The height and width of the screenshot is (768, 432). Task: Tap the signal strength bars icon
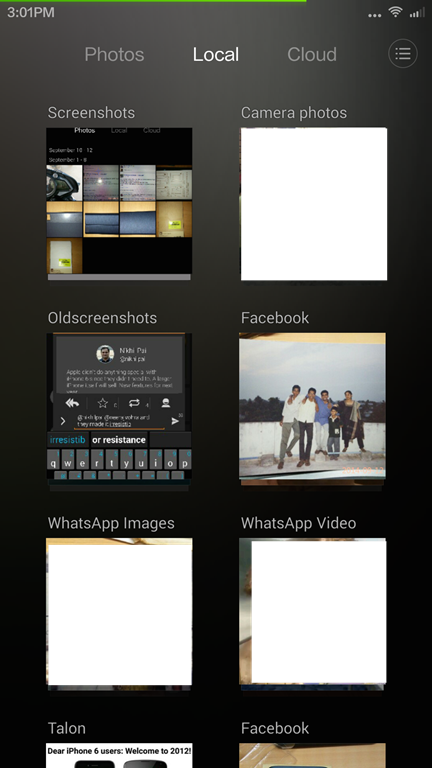pyautogui.click(x=417, y=13)
